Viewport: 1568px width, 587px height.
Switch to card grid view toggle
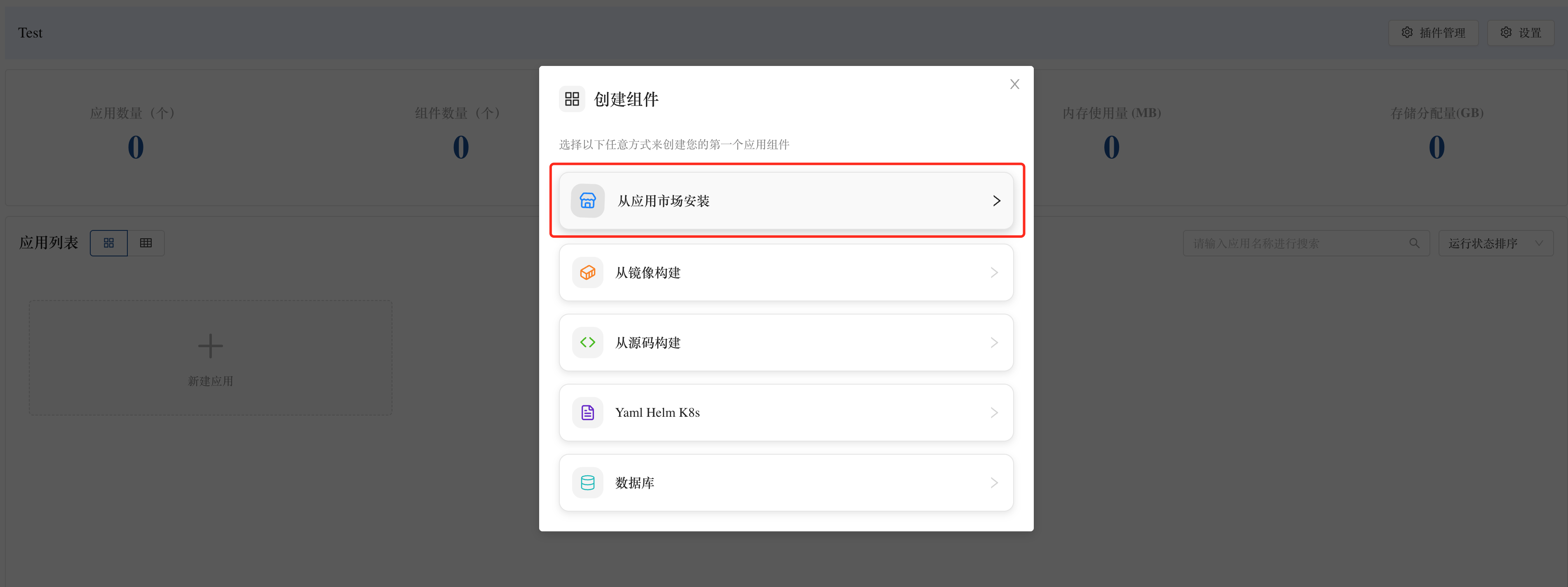109,243
